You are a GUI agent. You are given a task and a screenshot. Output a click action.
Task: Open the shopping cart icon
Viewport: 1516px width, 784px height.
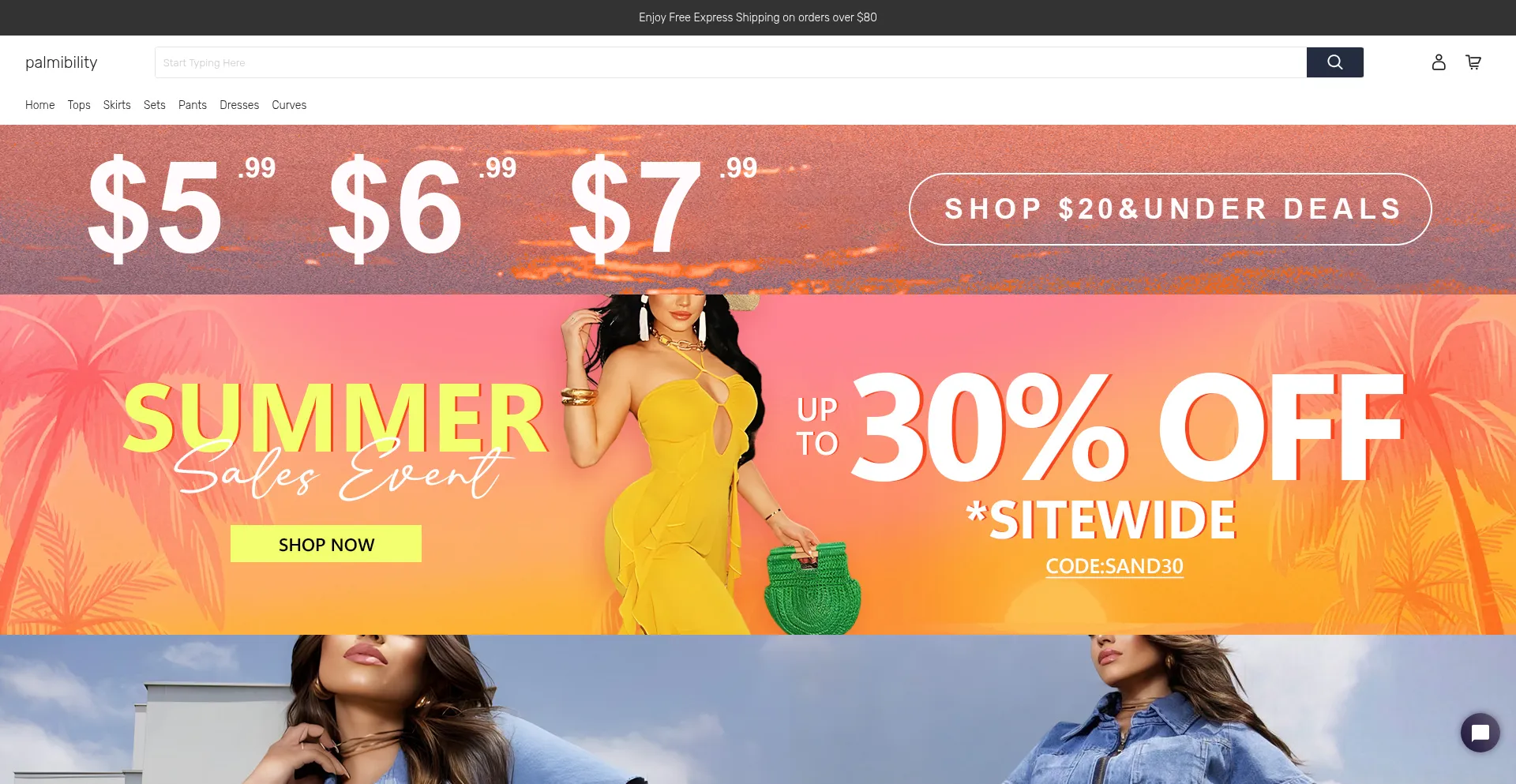click(x=1473, y=62)
